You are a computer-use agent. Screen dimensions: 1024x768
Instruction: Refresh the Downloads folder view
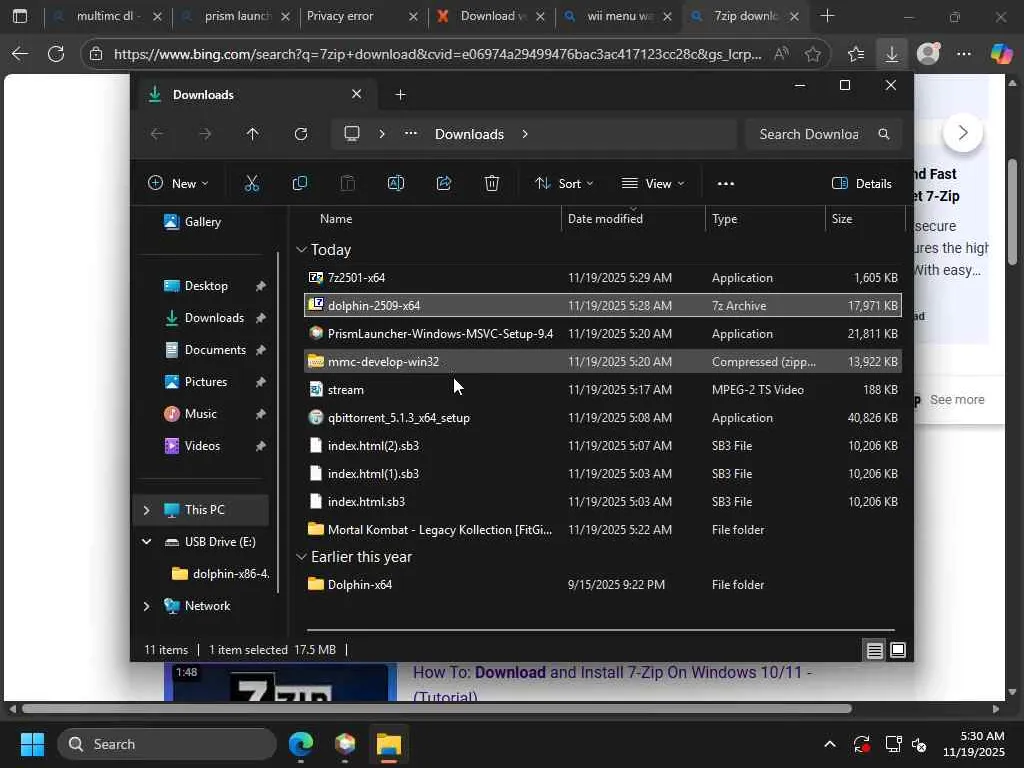pos(300,134)
